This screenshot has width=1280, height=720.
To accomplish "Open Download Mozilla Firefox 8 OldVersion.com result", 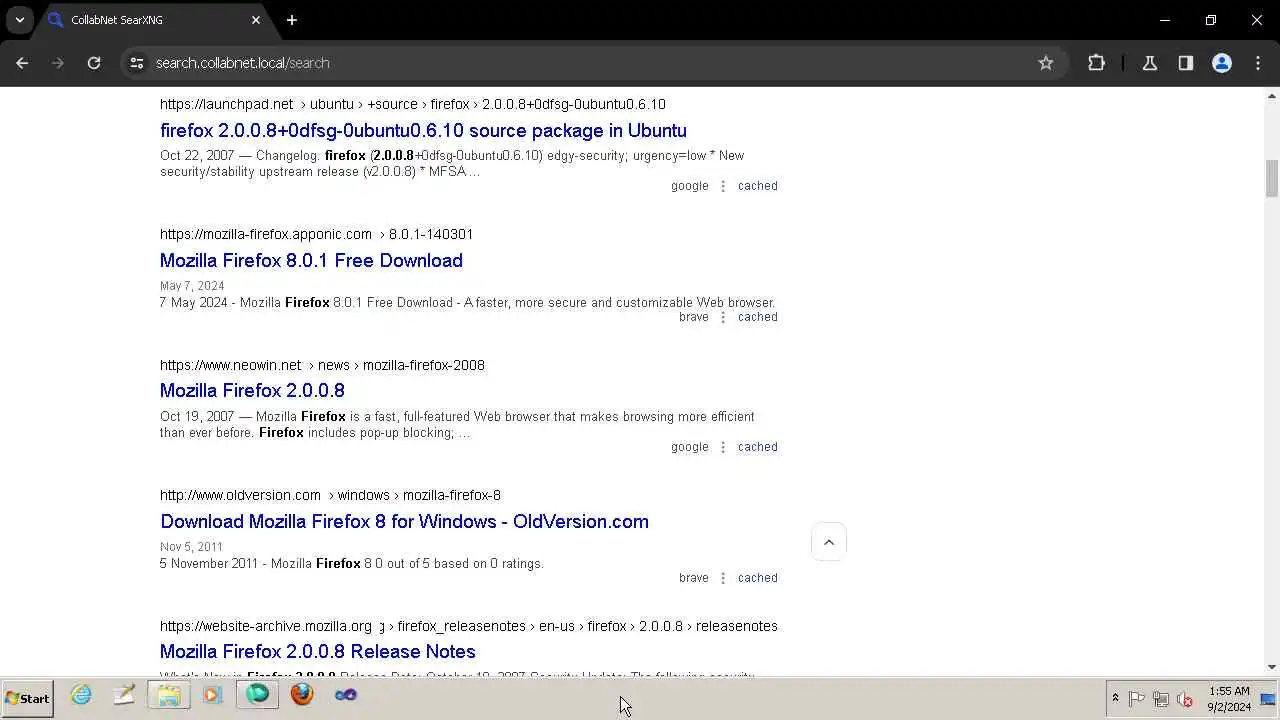I will [x=404, y=522].
